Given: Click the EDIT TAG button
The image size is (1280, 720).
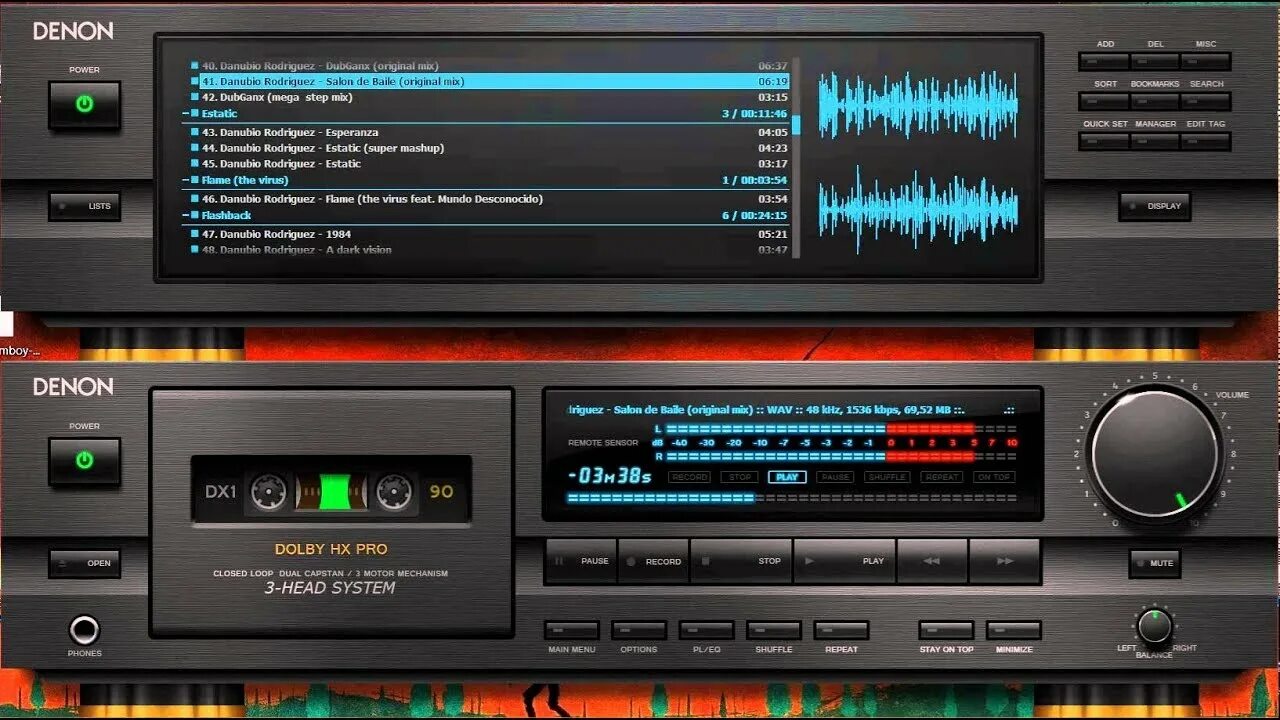Looking at the screenshot, I should (1206, 141).
